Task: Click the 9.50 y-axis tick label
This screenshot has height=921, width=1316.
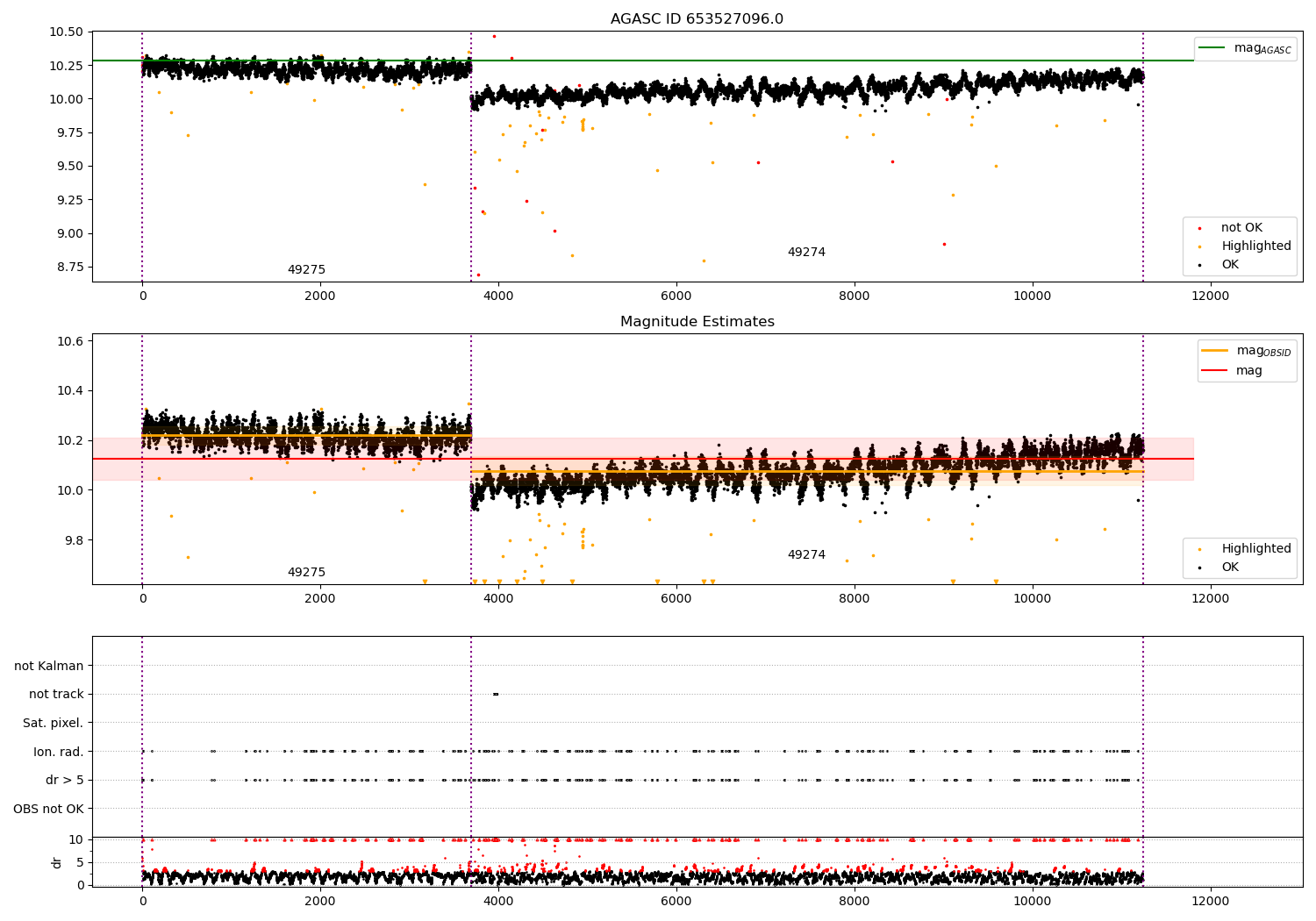Action: (71, 166)
